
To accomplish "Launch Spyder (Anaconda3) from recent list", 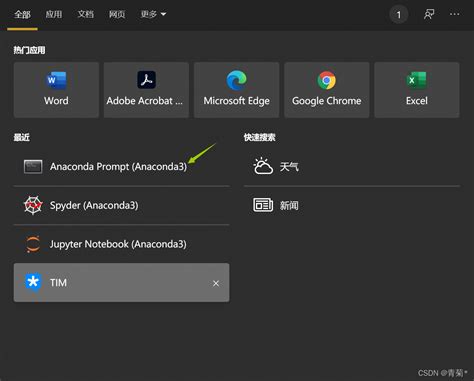I will click(121, 205).
